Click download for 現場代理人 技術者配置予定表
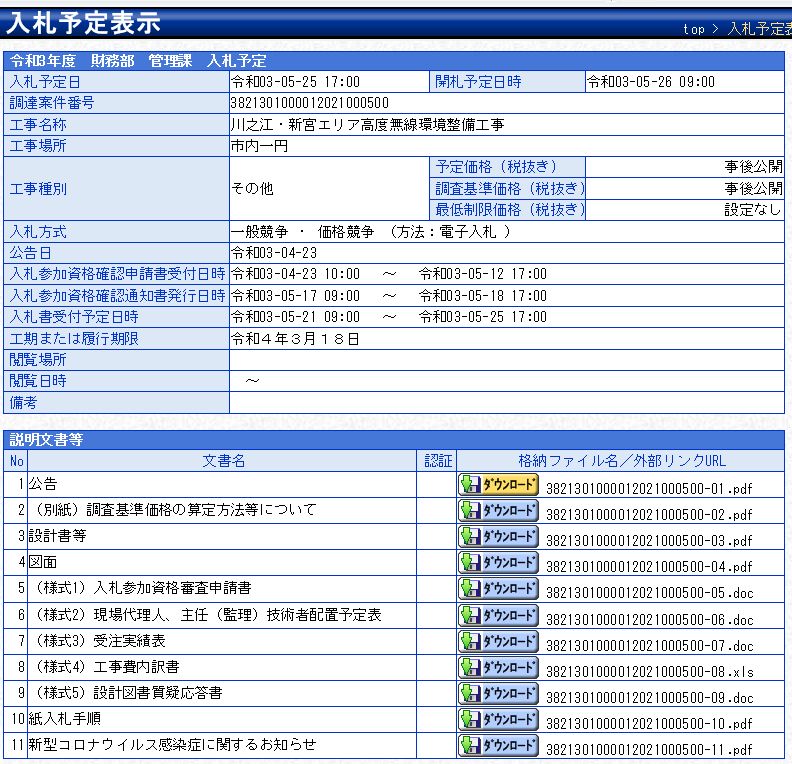 coord(498,615)
